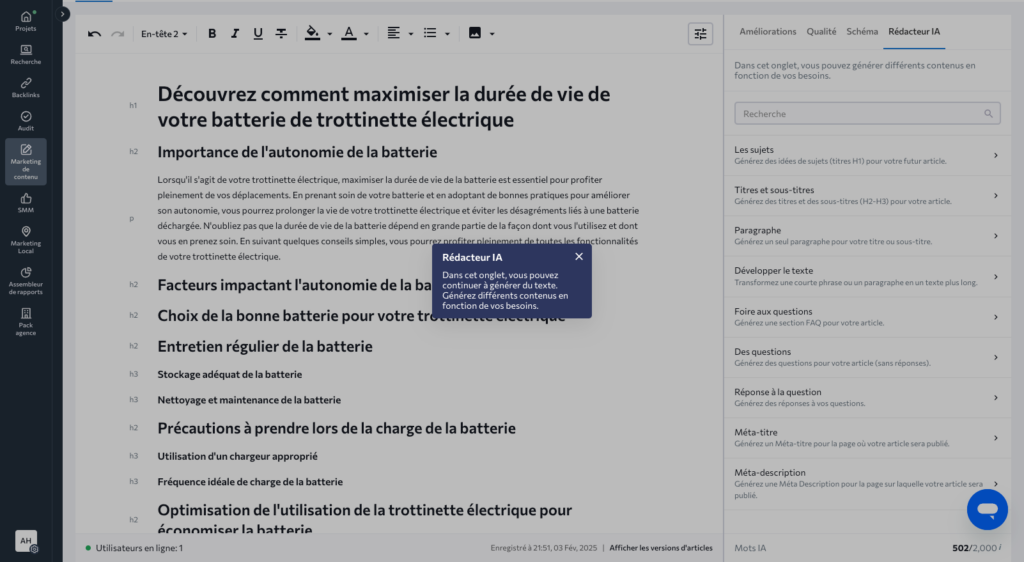The width and height of the screenshot is (1024, 562).
Task: Open the Backlinks sidebar section
Action: point(25,88)
